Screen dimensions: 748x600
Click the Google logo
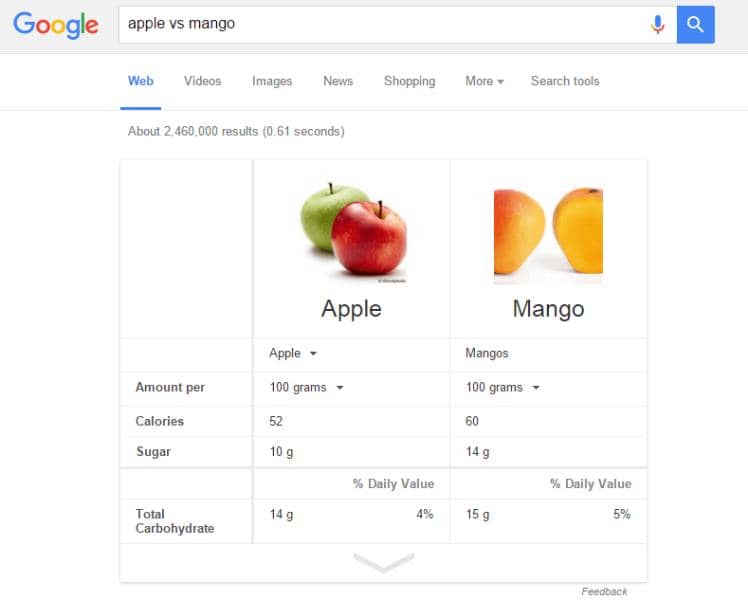click(x=56, y=25)
